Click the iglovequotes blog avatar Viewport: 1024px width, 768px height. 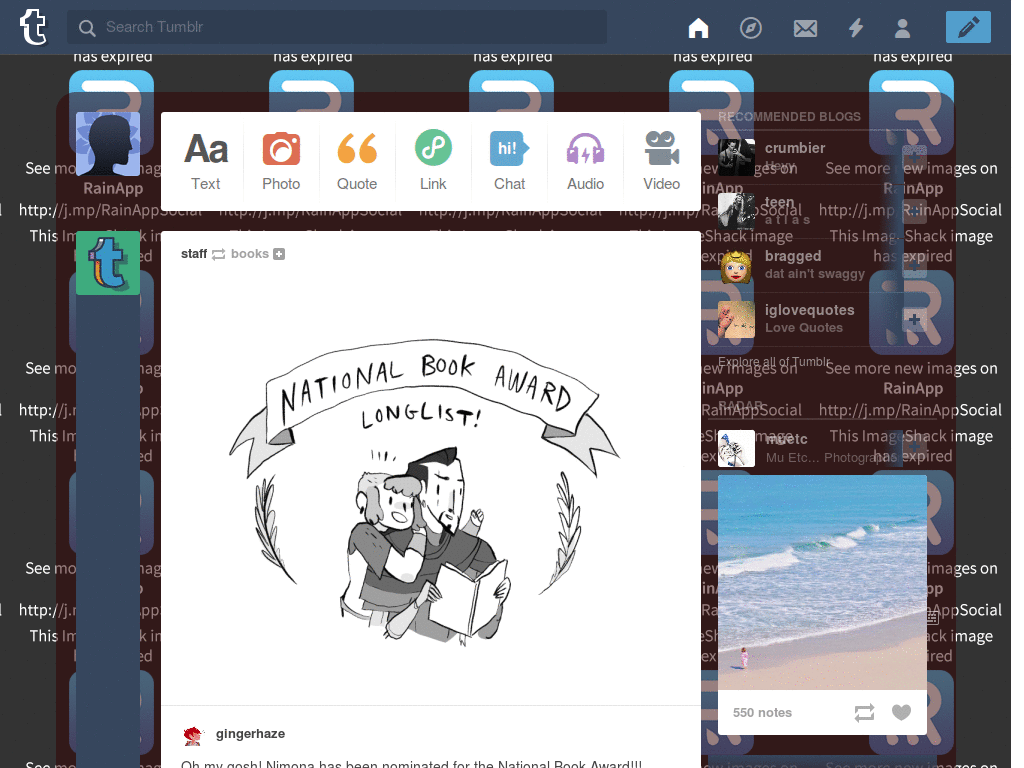[736, 319]
